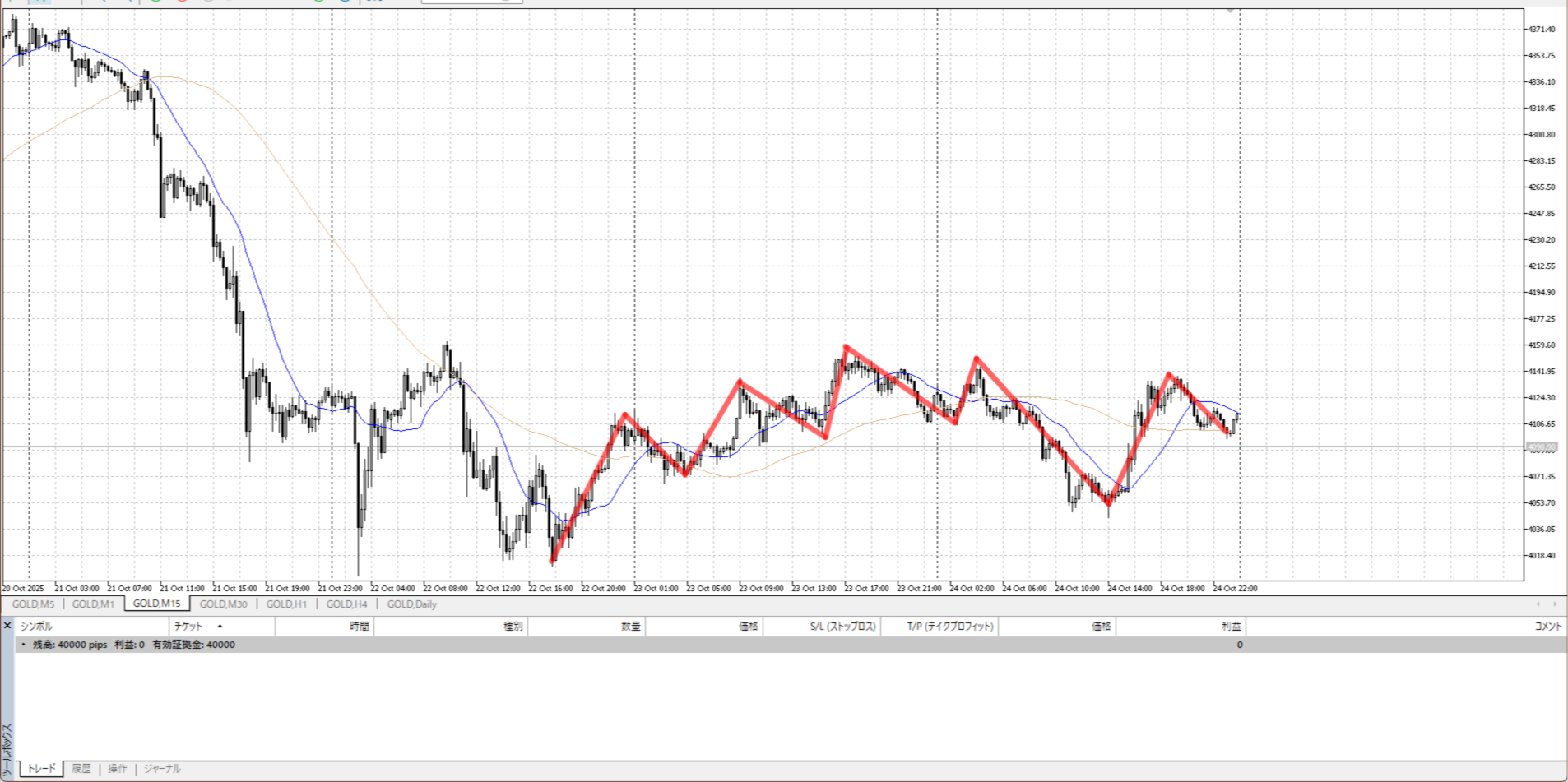Switch to the GOLD,M30 chart tab
This screenshot has height=782, width=1568.
(x=223, y=604)
